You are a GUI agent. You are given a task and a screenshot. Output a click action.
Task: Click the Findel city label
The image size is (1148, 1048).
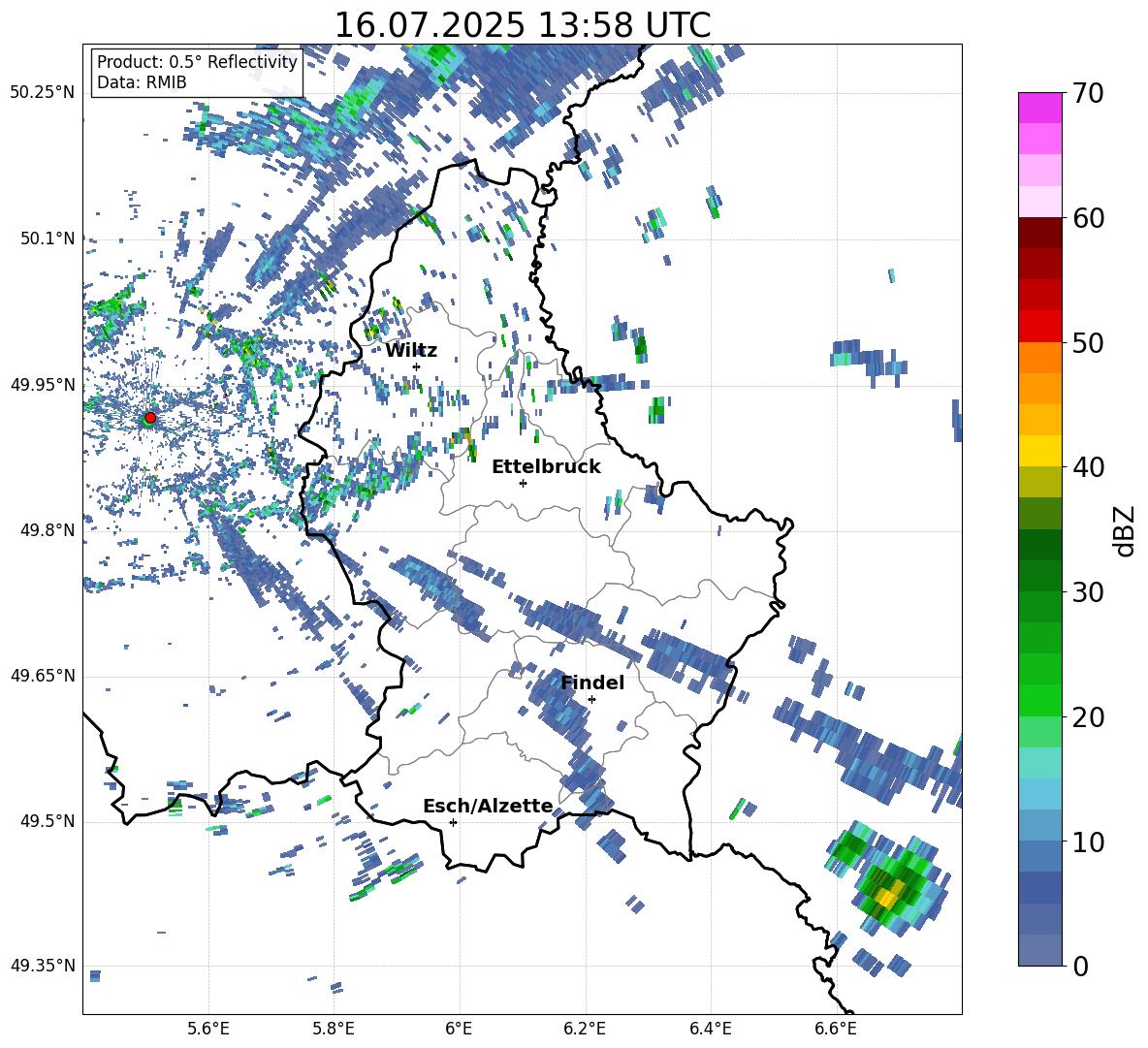pyautogui.click(x=592, y=683)
